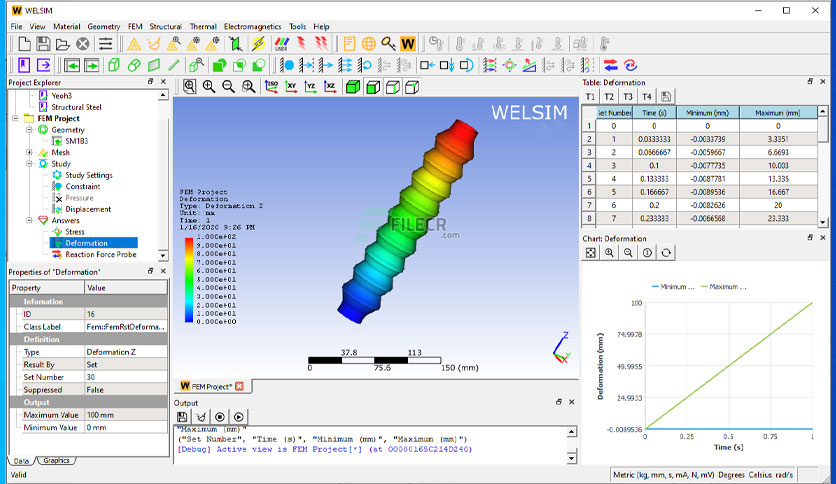Screen dimensions: 836x484
Task: Click the USER colored-stripes icon
Action: pyautogui.click(x=282, y=44)
